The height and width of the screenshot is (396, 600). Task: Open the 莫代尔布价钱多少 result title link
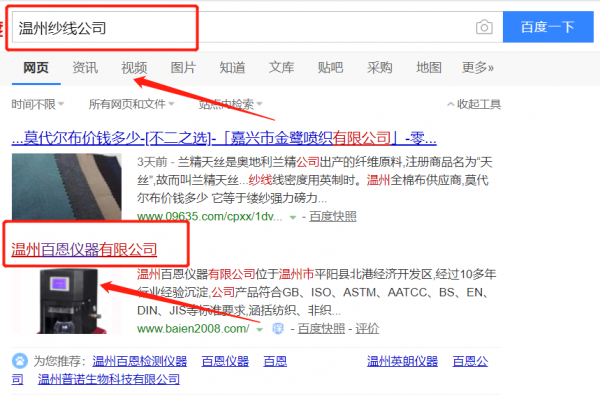(224, 138)
